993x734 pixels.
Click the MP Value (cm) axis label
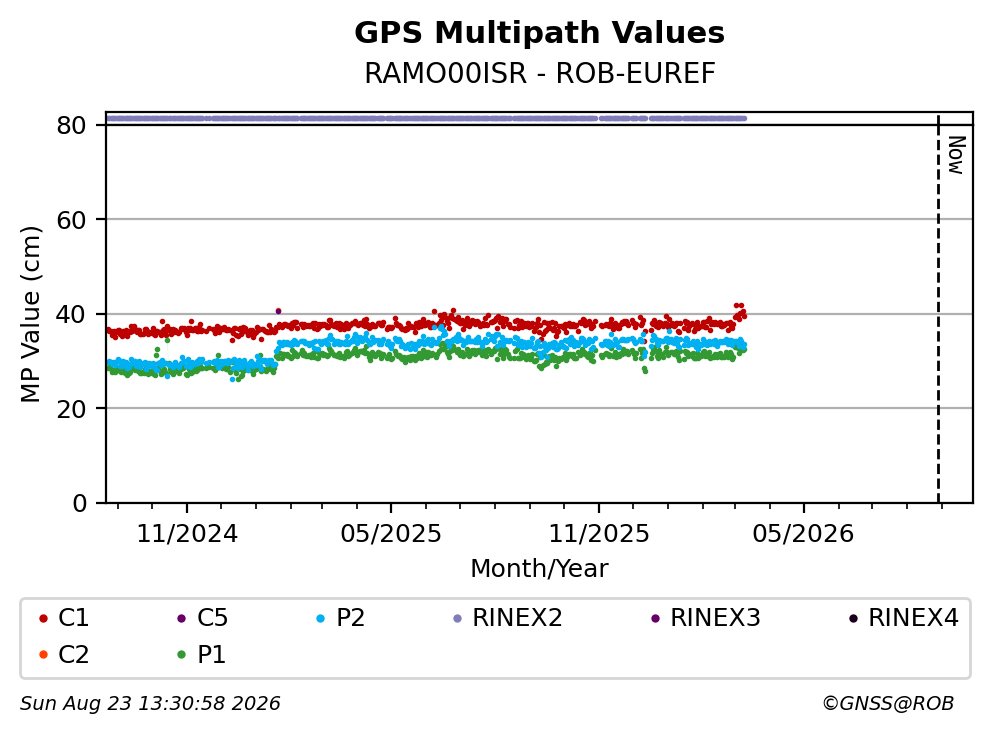point(30,314)
